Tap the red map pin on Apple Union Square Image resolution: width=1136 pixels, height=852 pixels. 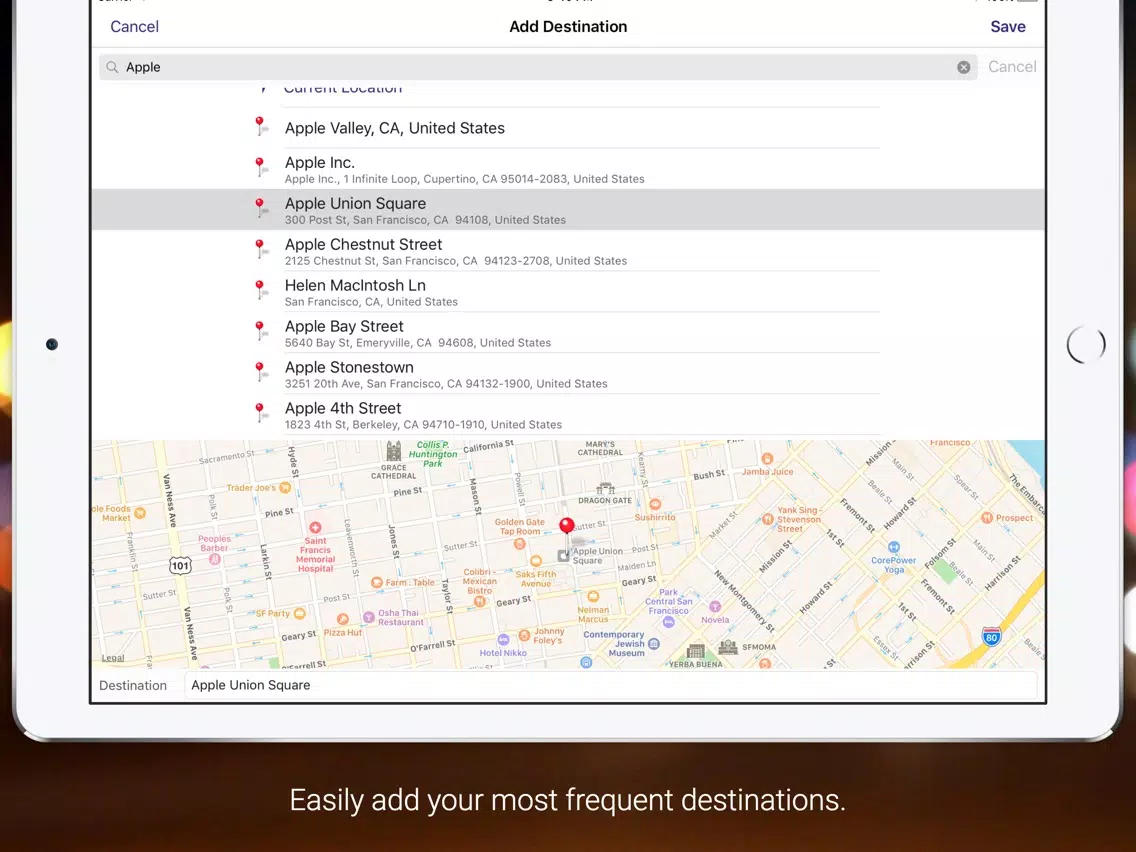[567, 527]
